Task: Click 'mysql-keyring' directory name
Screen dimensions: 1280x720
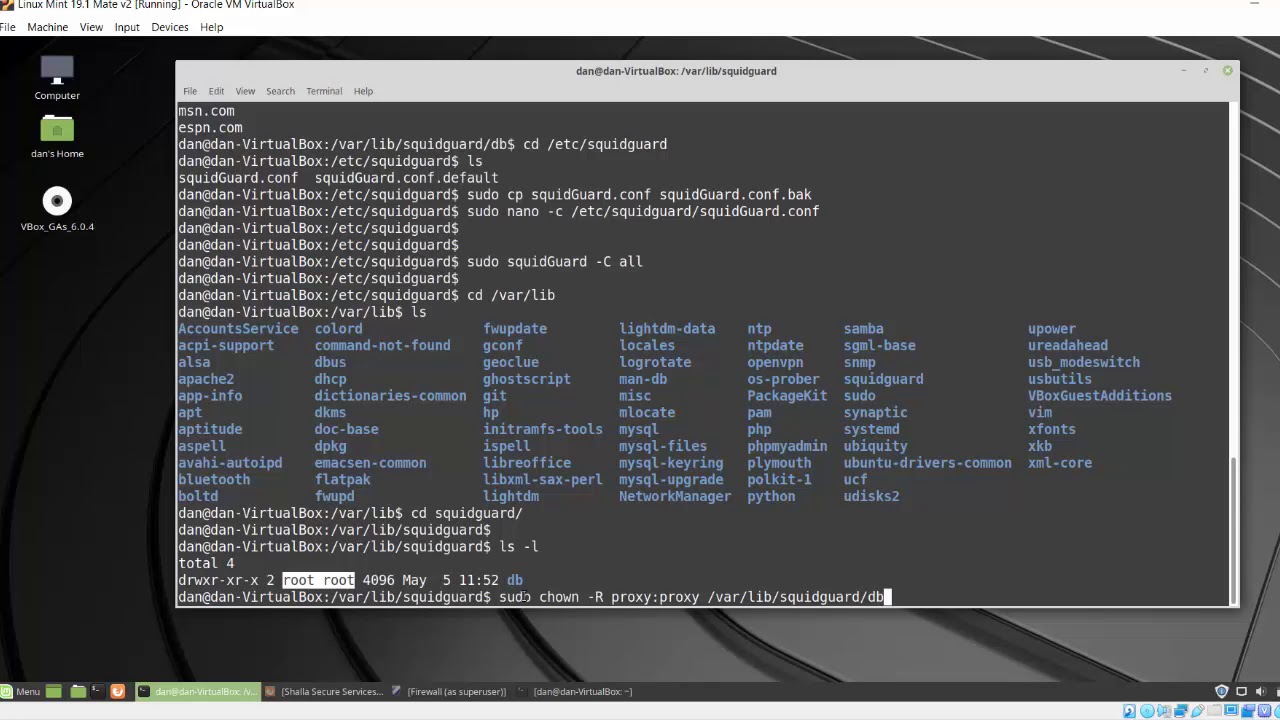Action: [x=671, y=463]
